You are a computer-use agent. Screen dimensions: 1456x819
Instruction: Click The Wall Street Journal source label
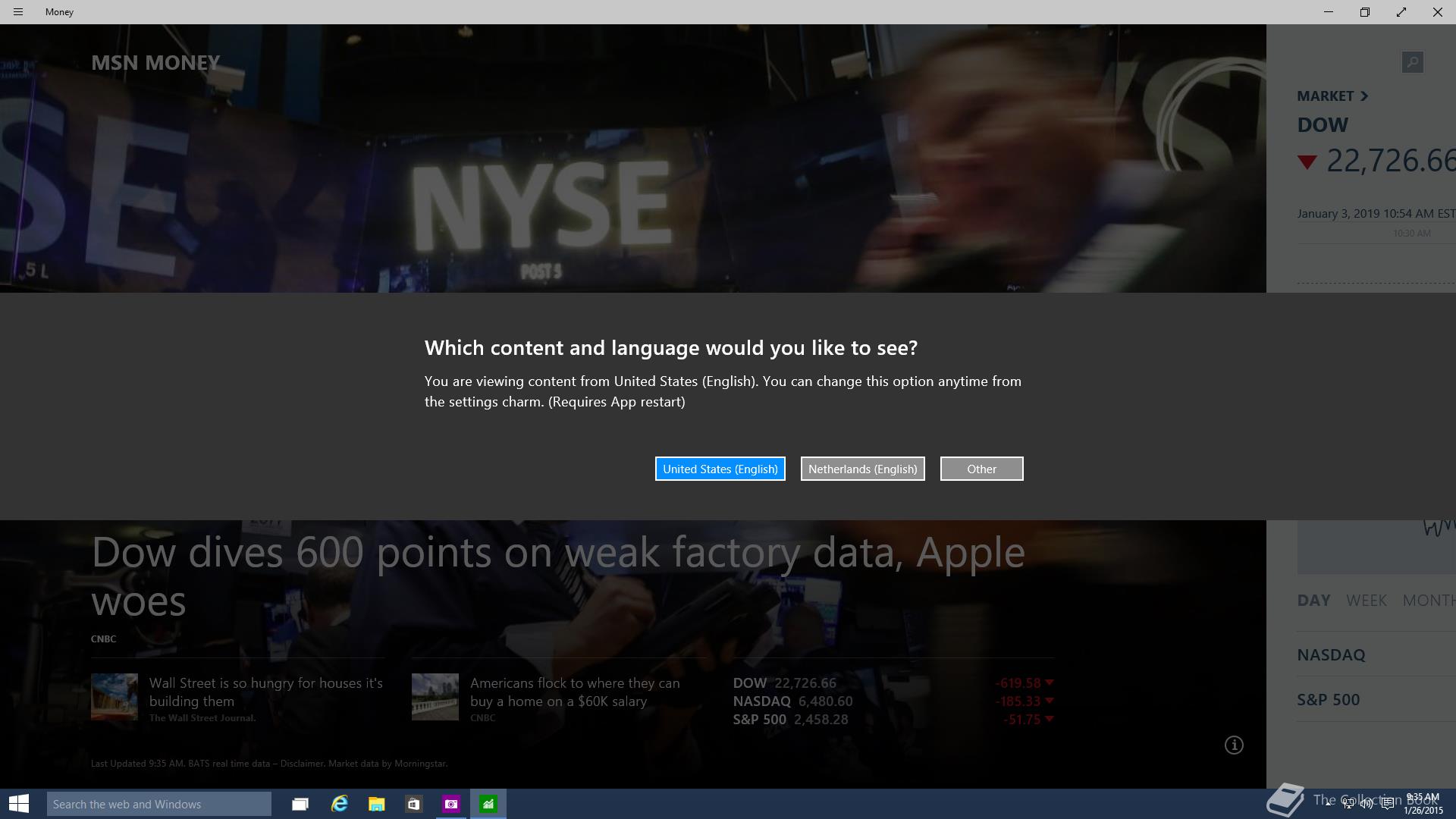202,717
